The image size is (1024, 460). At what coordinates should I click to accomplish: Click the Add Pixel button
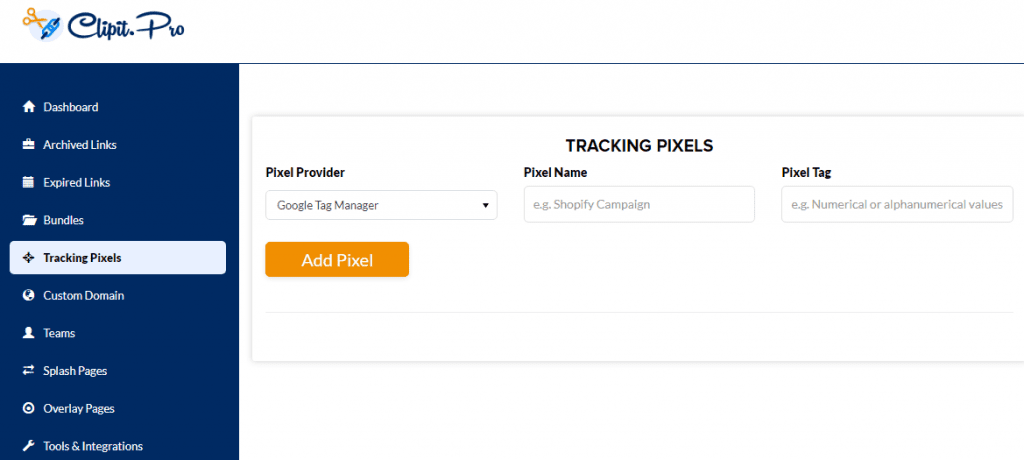(337, 259)
